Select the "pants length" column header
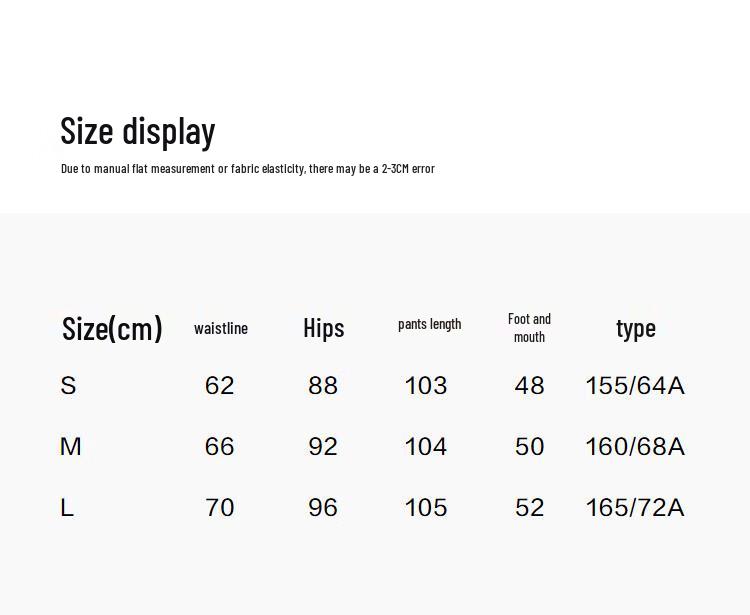The image size is (750, 615). [429, 324]
